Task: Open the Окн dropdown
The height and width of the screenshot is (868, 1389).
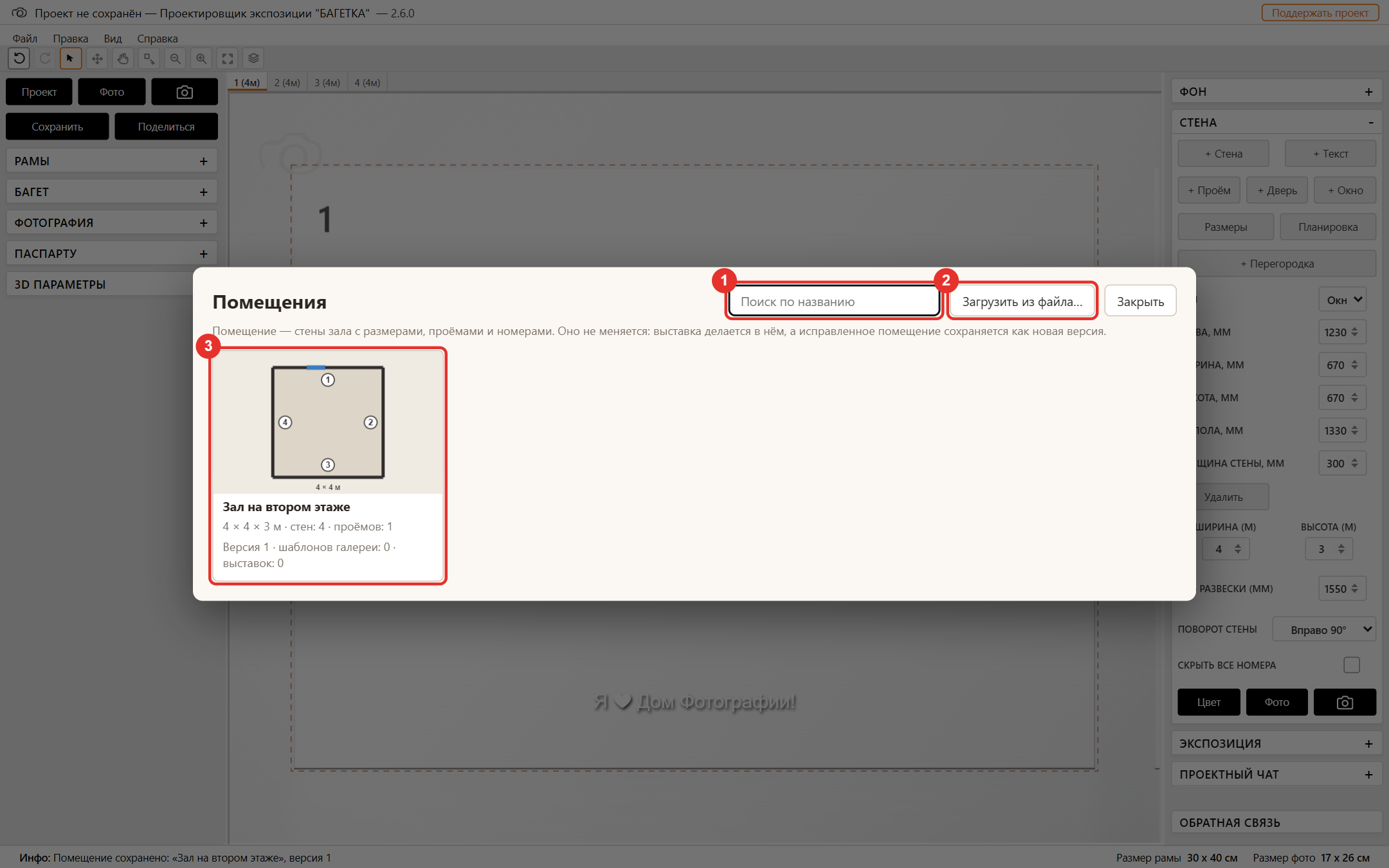Action: coord(1343,300)
